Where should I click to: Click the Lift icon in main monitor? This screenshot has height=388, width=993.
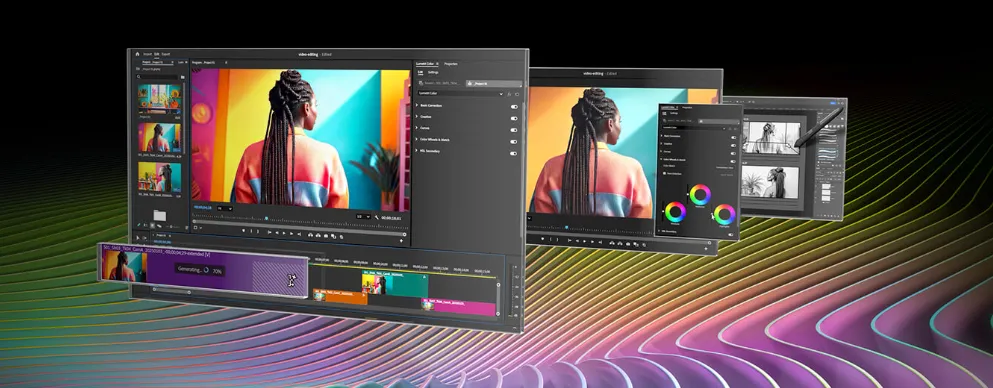tap(310, 235)
